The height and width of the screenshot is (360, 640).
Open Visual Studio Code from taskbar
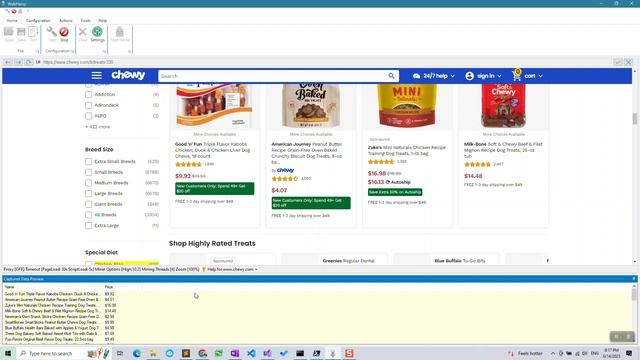click(x=251, y=353)
